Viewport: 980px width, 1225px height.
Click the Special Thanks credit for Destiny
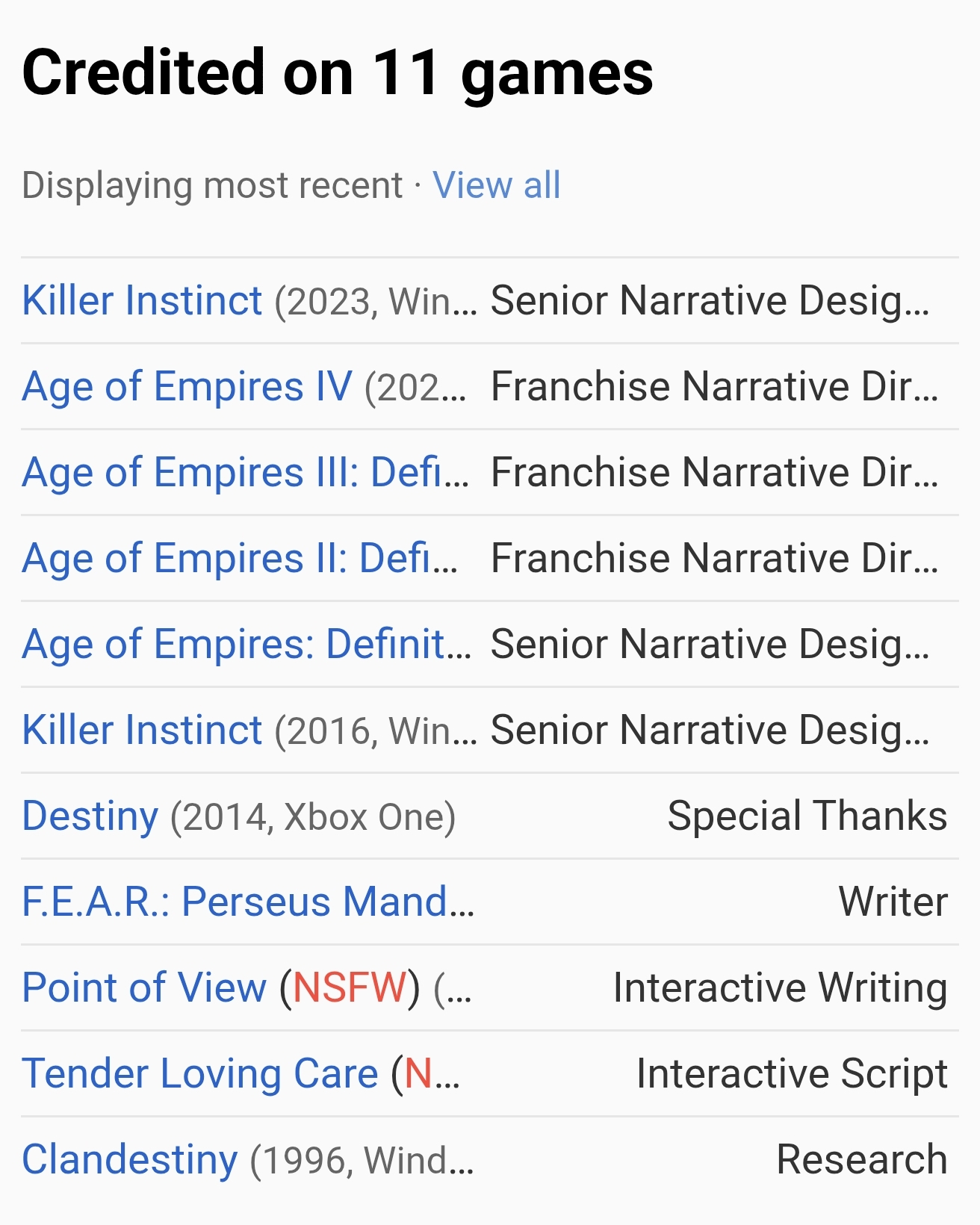click(x=807, y=816)
